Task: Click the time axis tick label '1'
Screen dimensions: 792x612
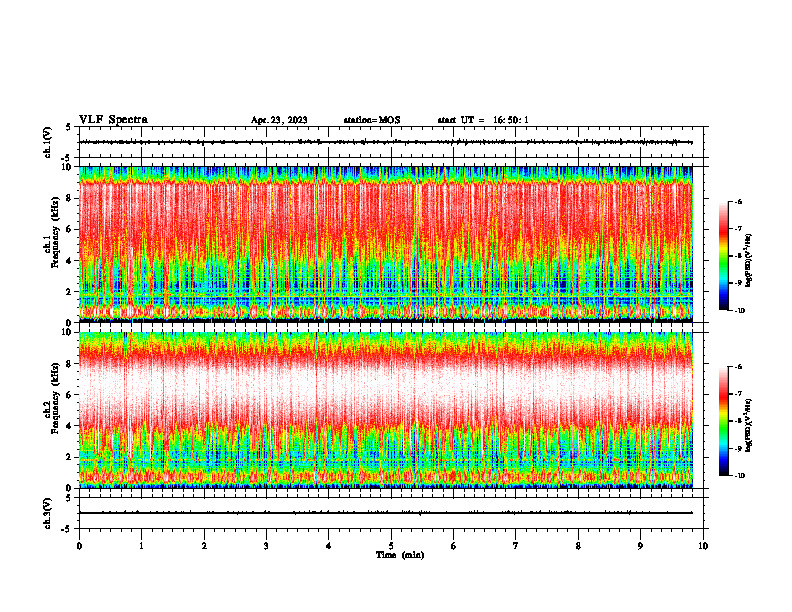Action: [141, 546]
